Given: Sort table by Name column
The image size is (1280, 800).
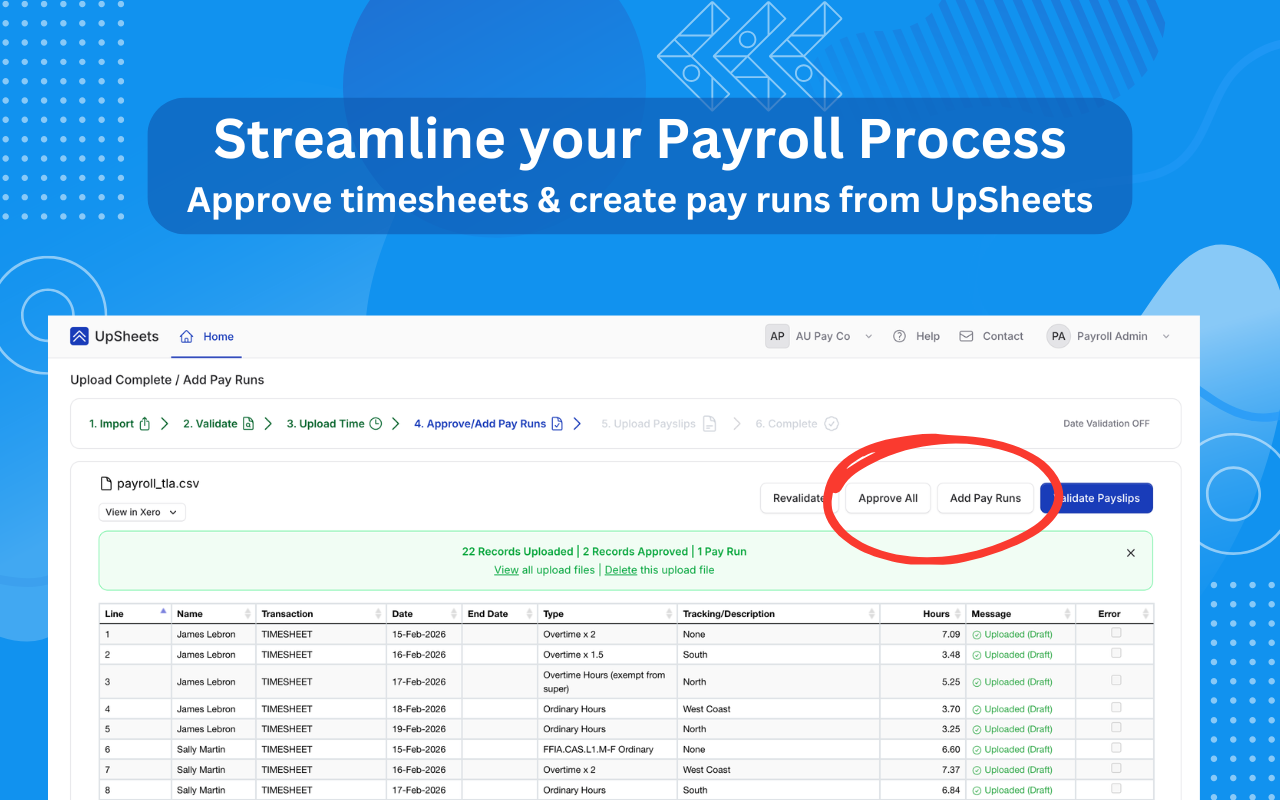Looking at the screenshot, I should point(214,613).
